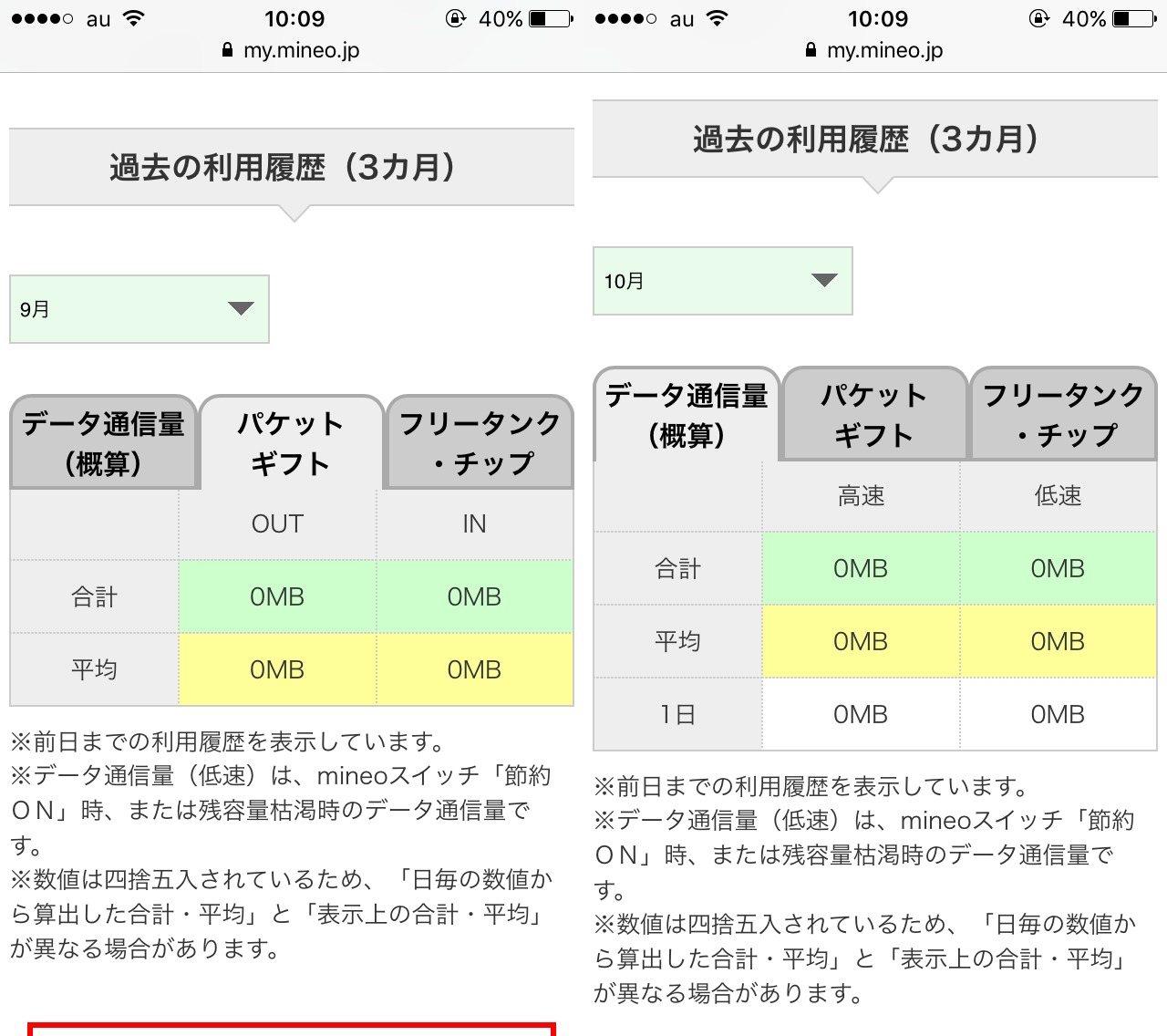This screenshot has height=1036, width=1167.
Task: Select the 平均 row label on the 10月 screen
Action: (678, 642)
